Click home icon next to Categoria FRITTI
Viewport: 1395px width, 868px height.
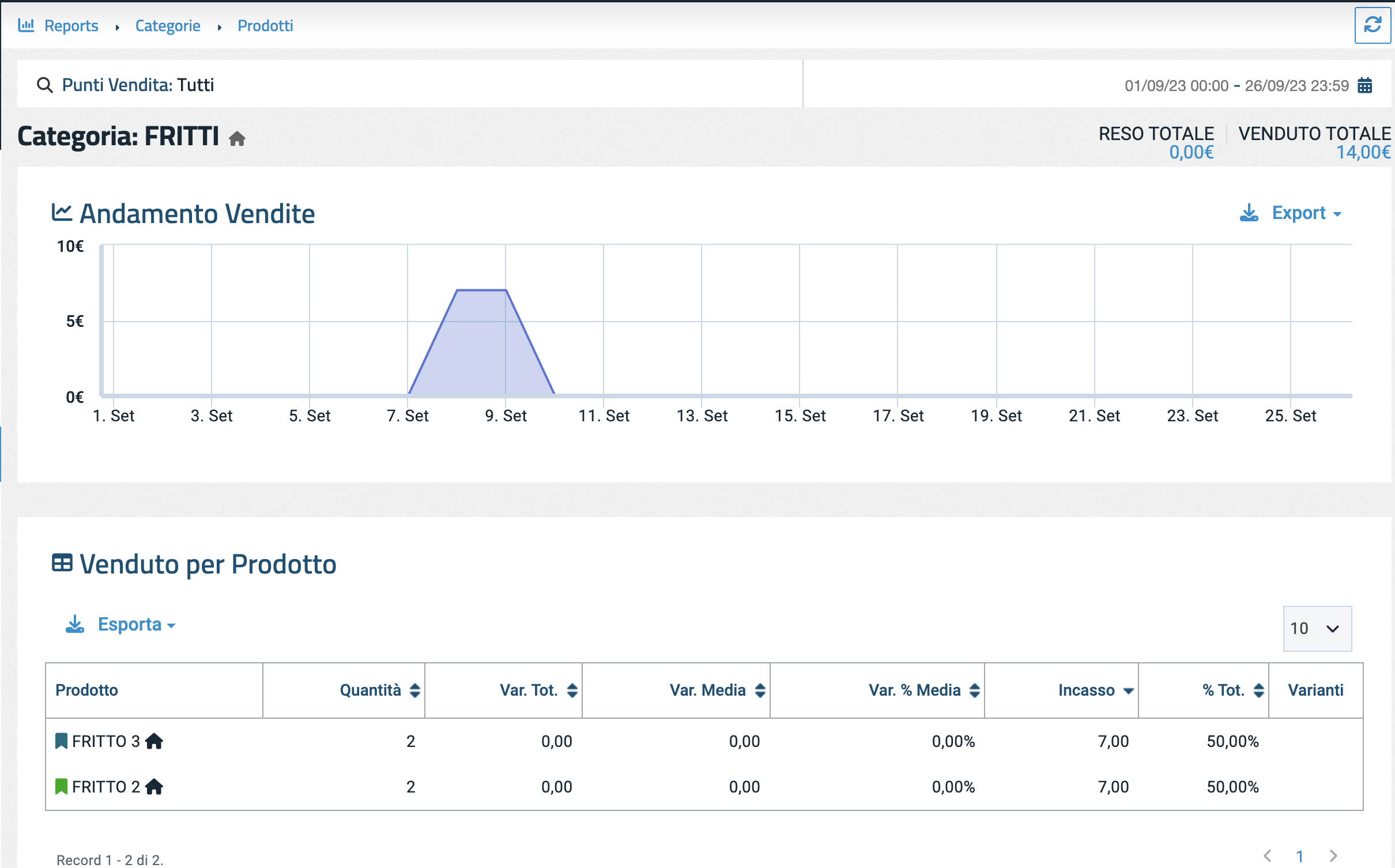tap(237, 139)
